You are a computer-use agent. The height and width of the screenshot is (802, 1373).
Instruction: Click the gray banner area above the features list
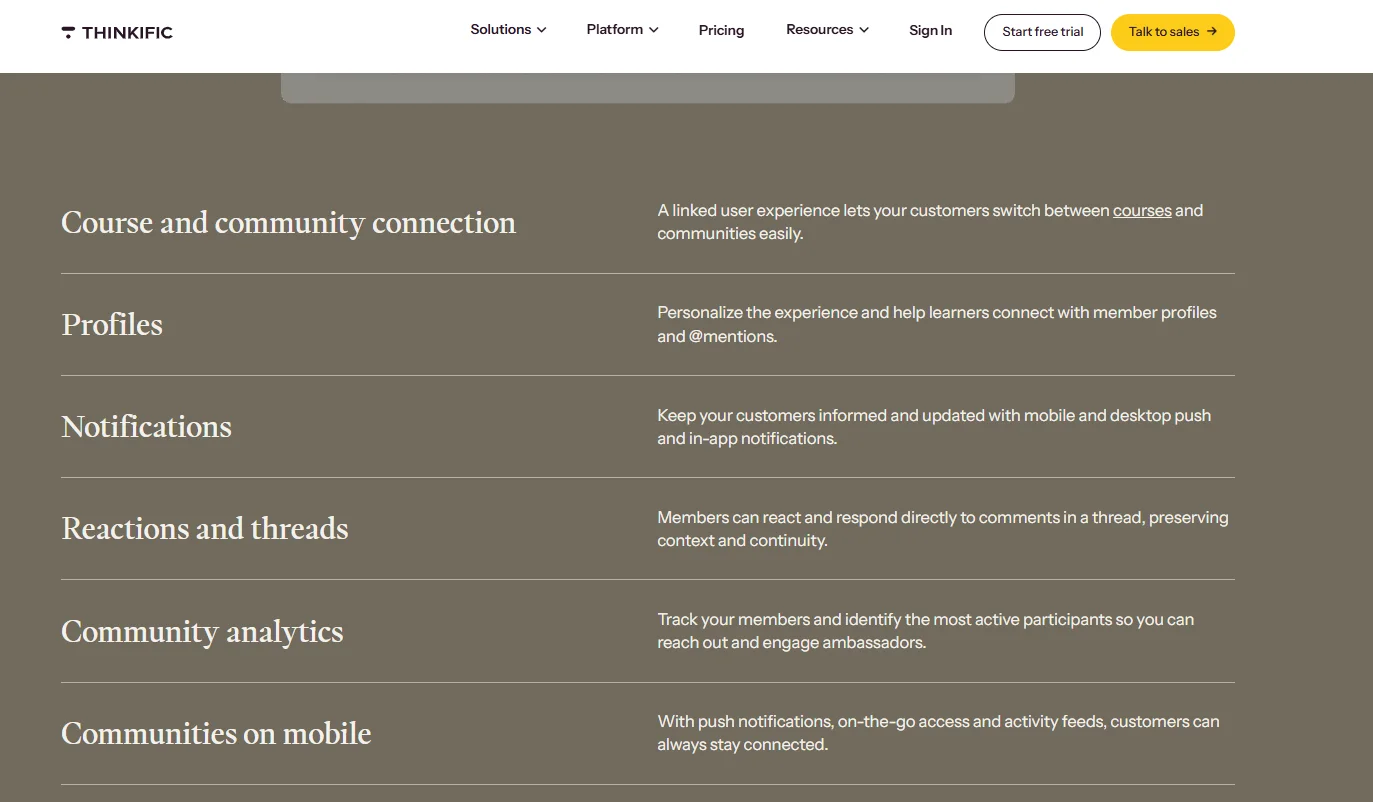647,88
